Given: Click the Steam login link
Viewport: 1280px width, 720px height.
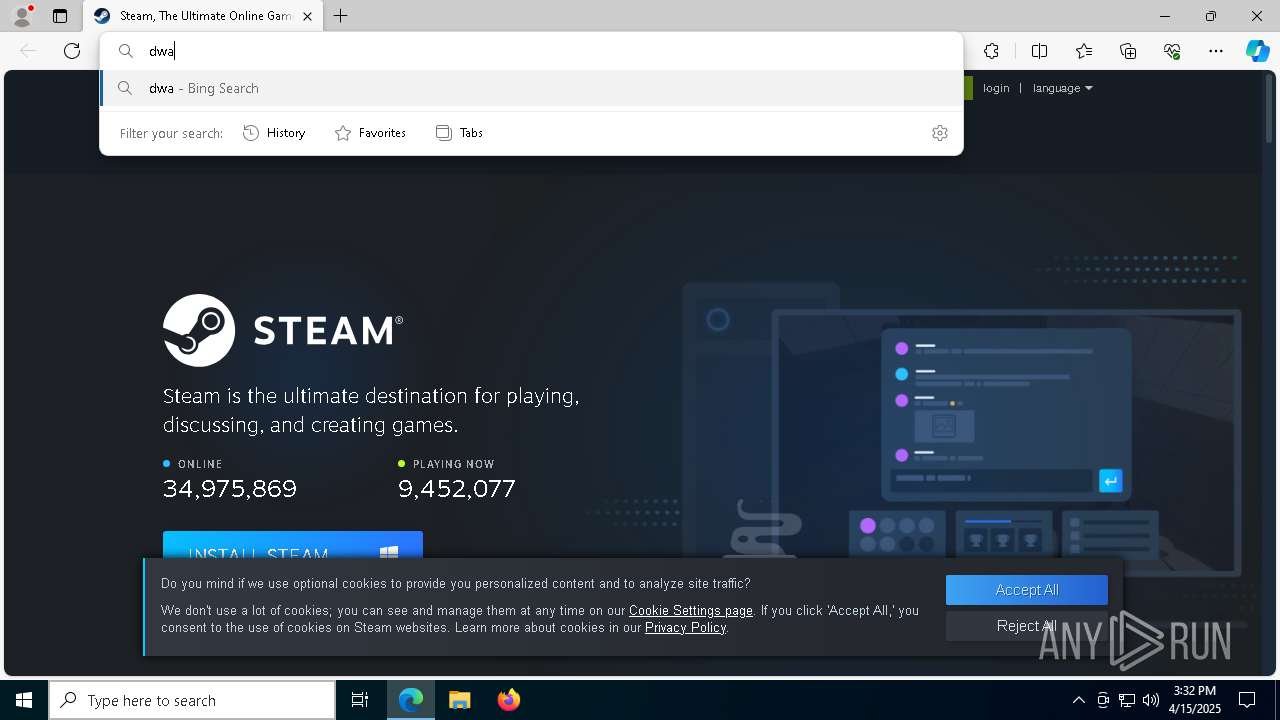Looking at the screenshot, I should pyautogui.click(x=996, y=88).
